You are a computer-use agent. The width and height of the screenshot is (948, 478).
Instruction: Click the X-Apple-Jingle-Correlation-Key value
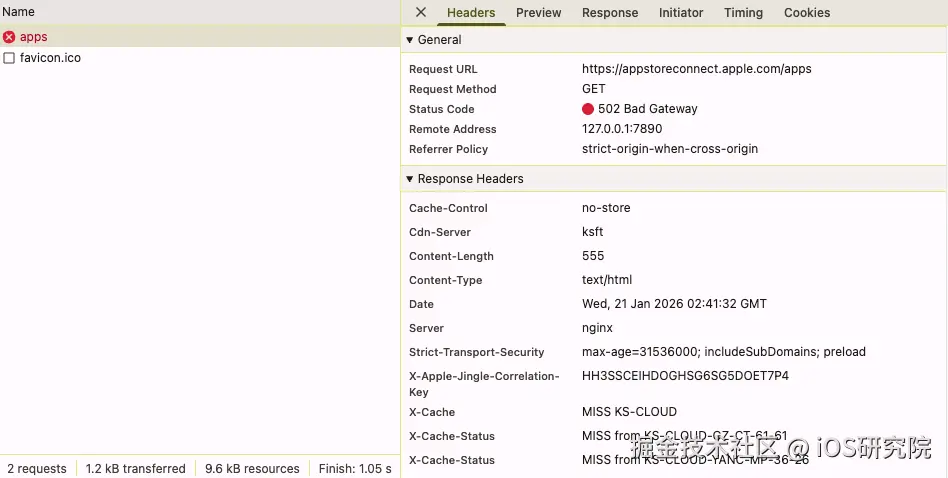coord(685,376)
